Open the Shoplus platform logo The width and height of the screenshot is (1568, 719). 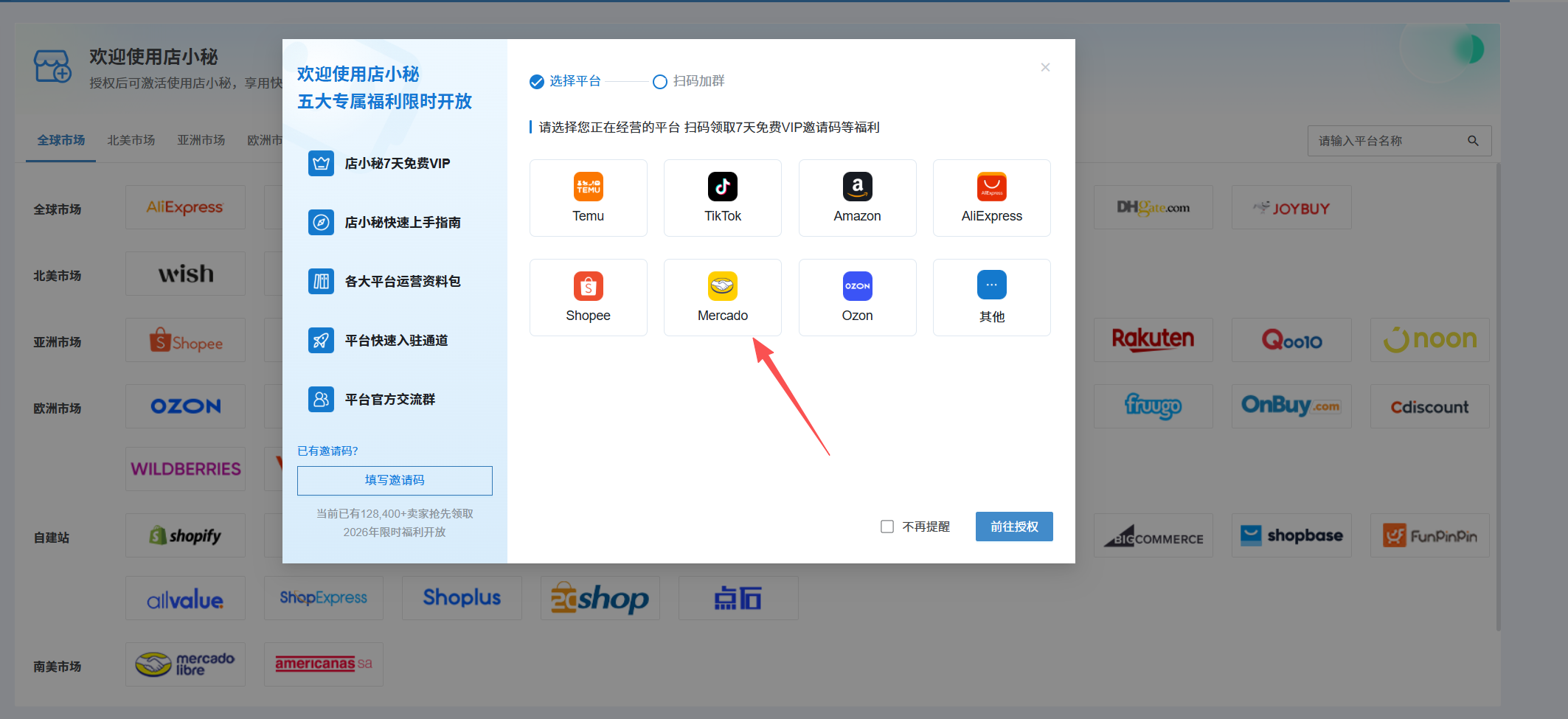tap(462, 598)
